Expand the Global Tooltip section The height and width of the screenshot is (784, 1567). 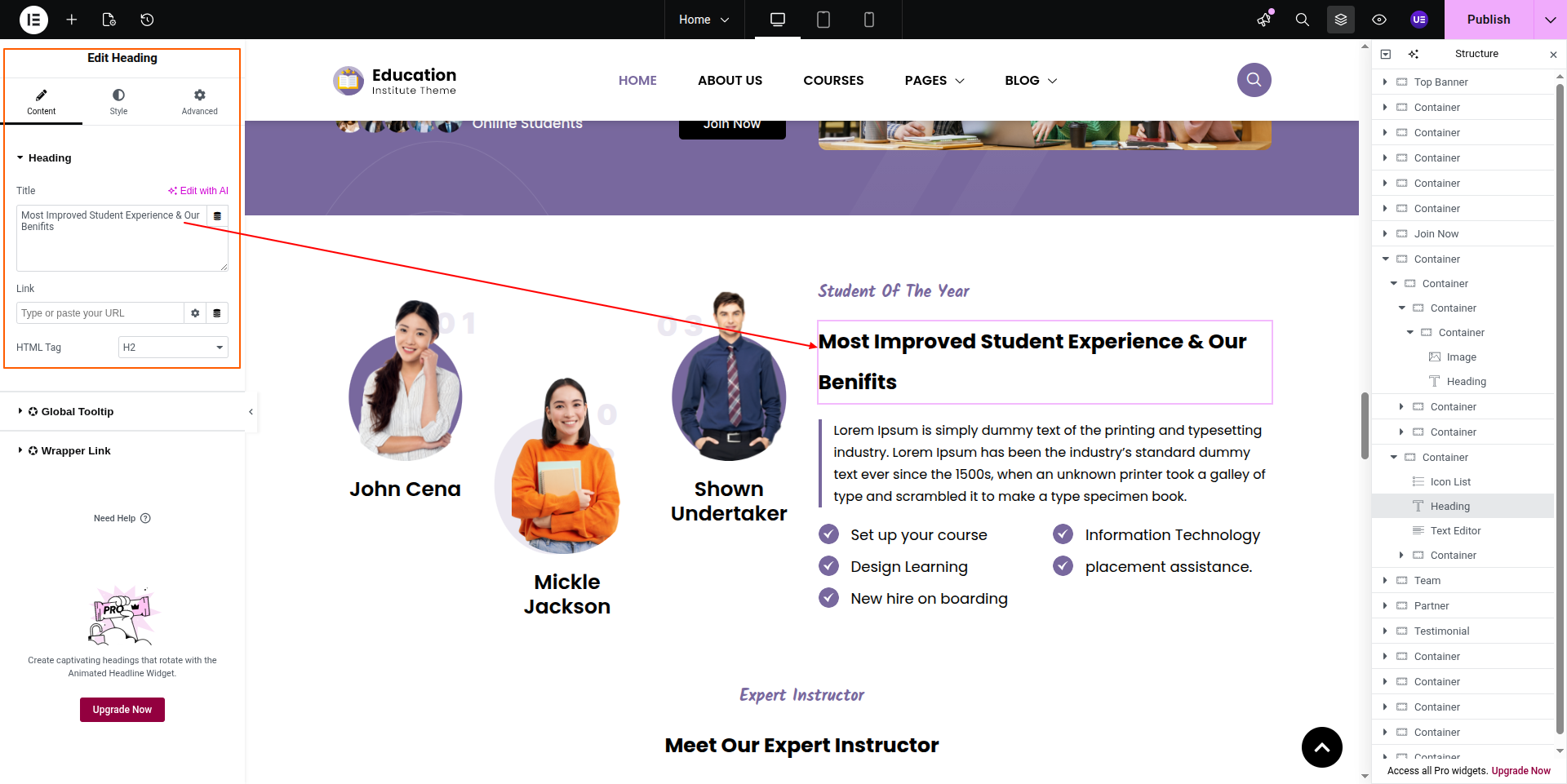pos(77,412)
